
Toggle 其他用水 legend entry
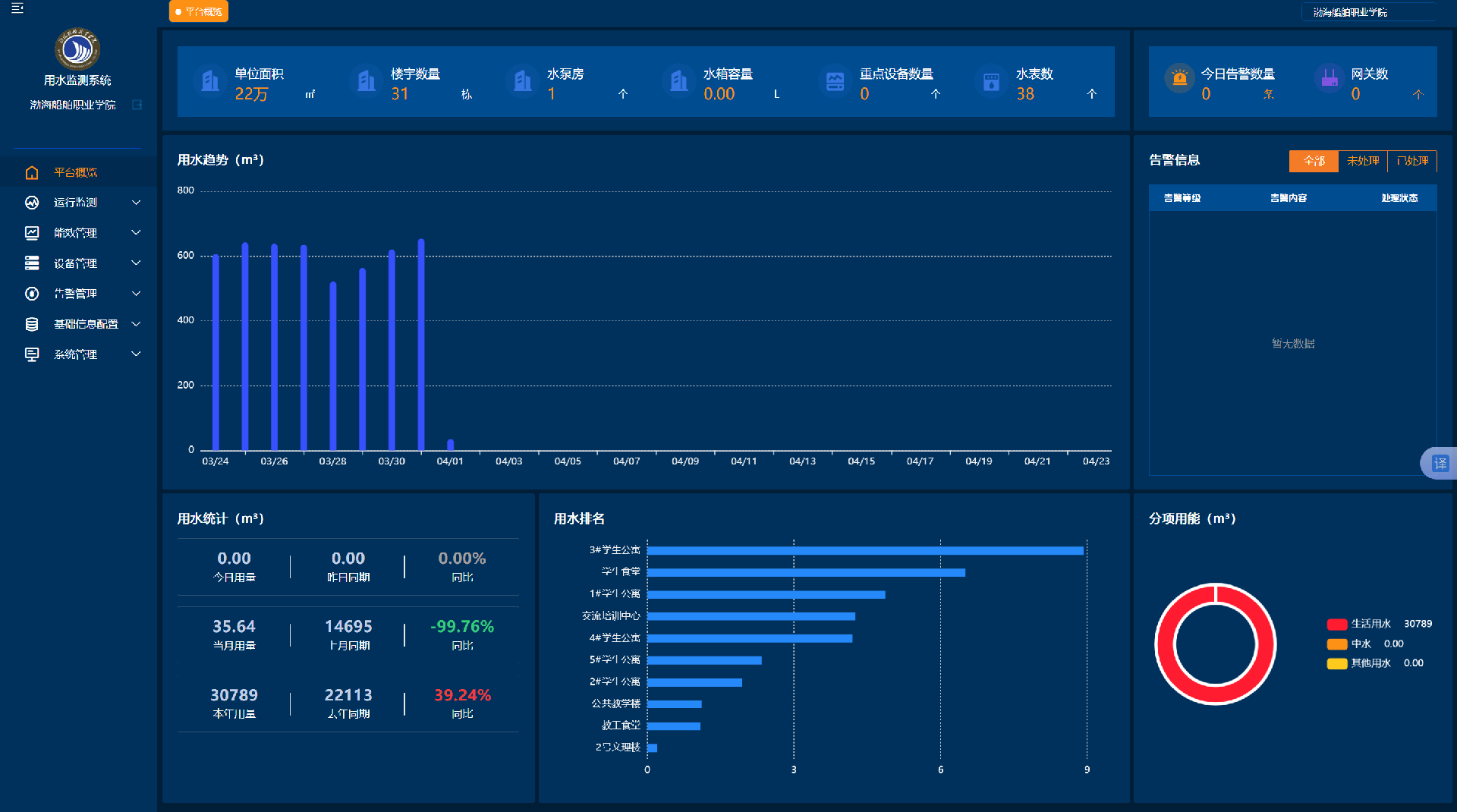pos(1358,663)
